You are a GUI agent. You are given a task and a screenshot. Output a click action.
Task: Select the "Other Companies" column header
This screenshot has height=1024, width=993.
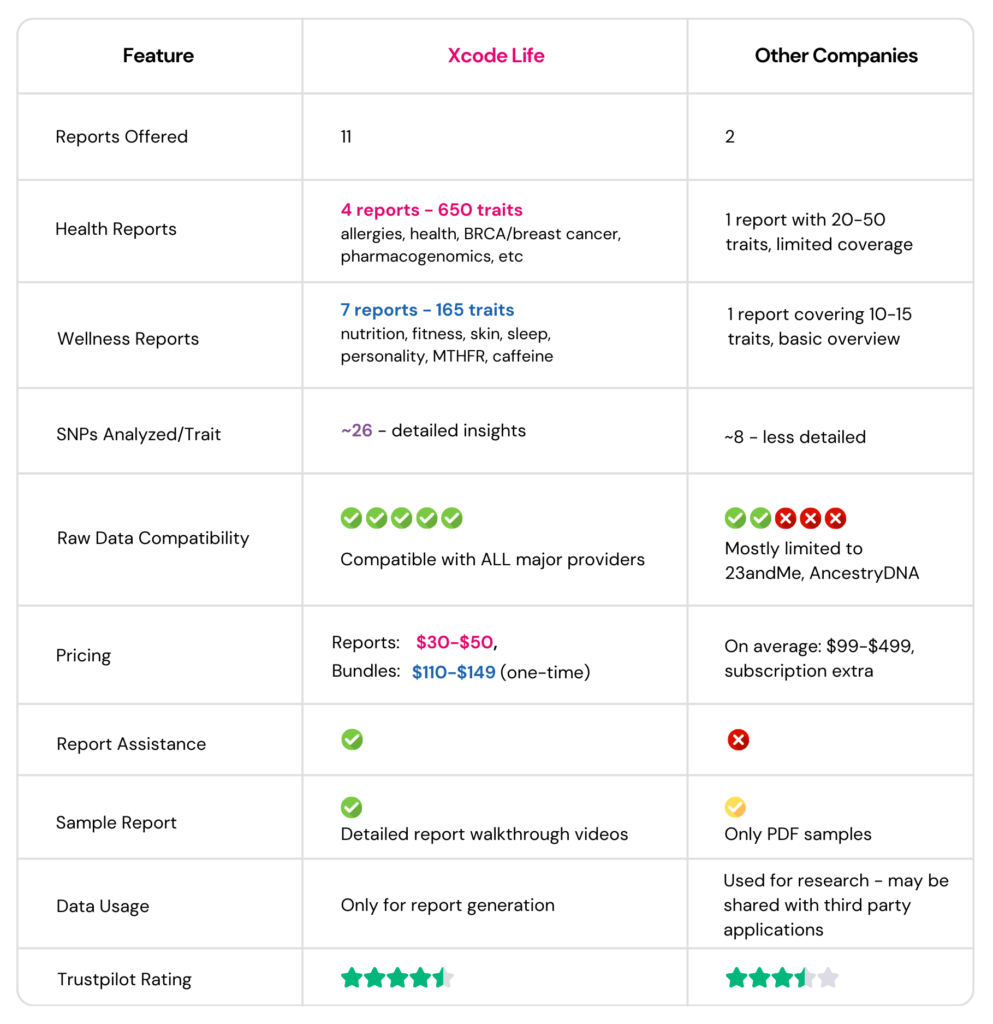point(836,56)
